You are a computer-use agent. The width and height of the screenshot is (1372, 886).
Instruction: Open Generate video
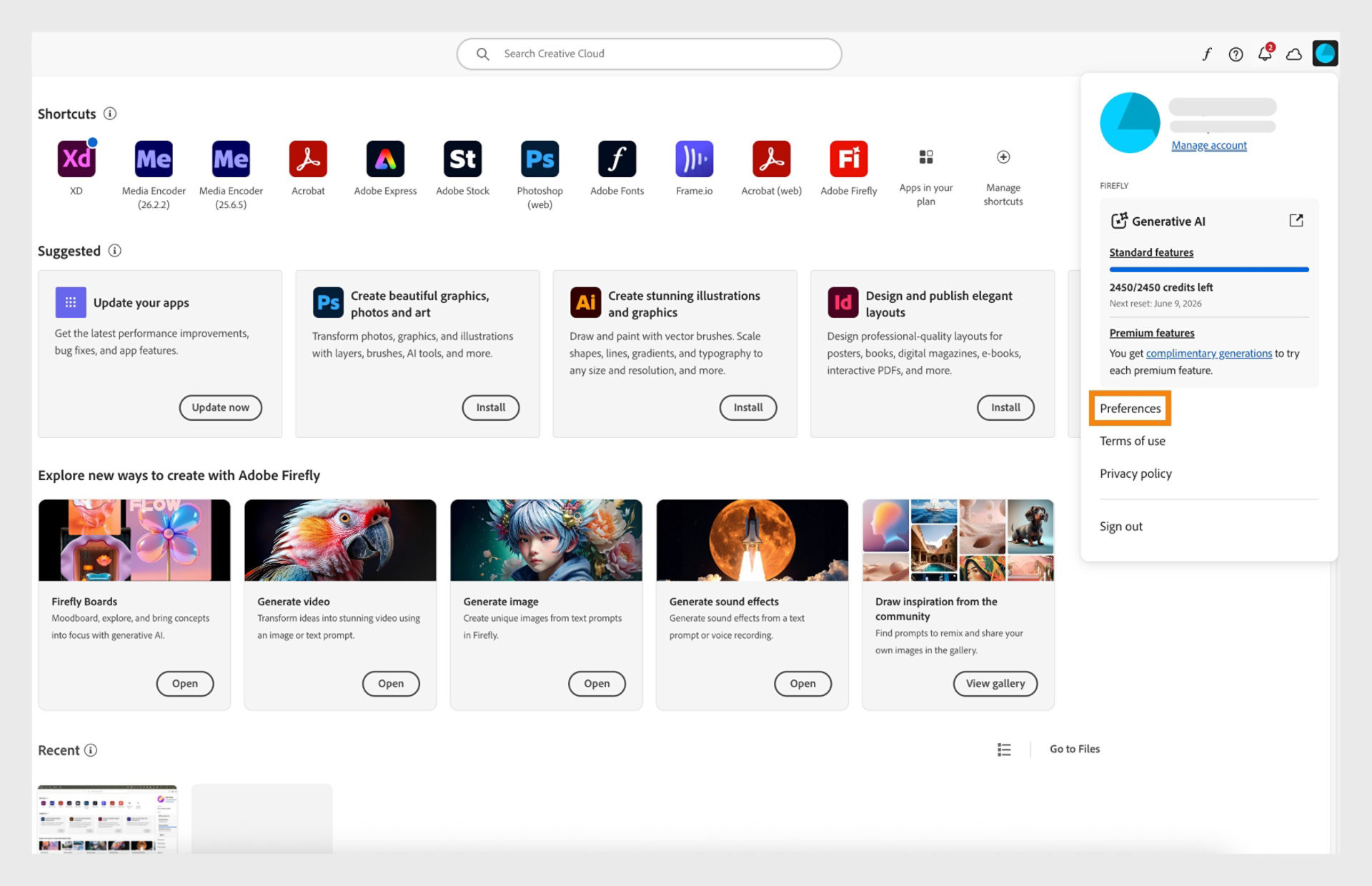[x=391, y=684]
